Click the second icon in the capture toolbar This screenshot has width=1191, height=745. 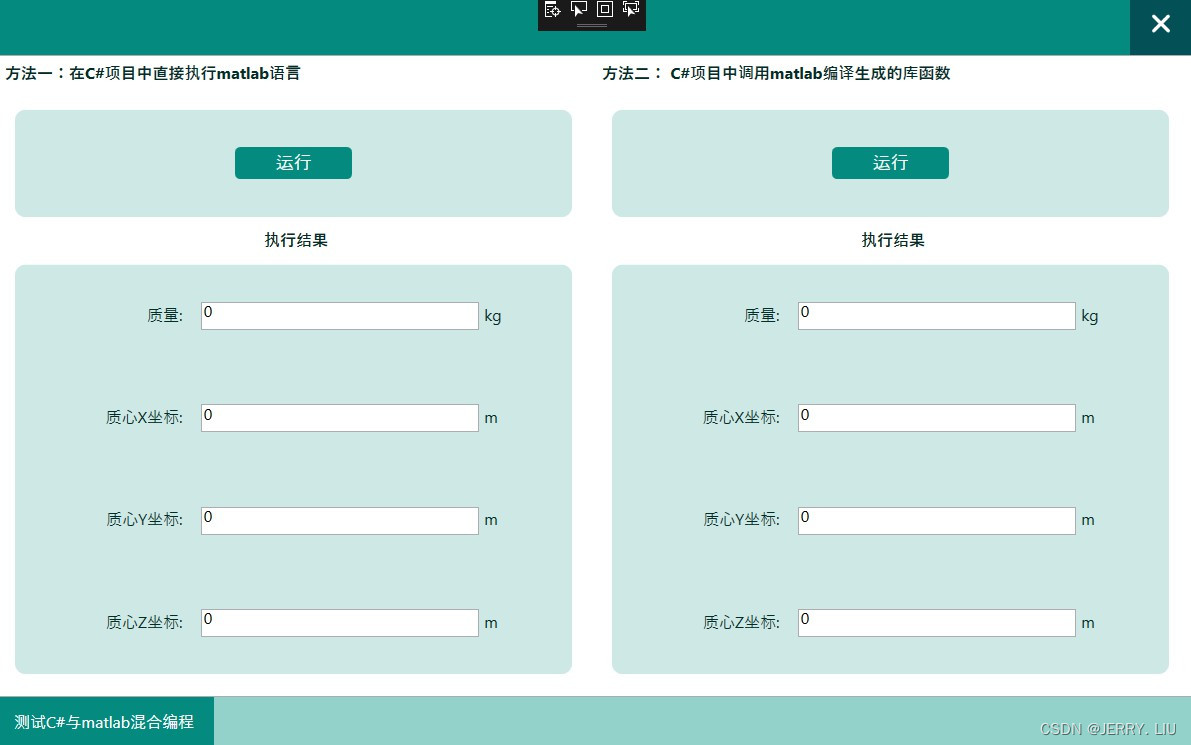coord(579,9)
